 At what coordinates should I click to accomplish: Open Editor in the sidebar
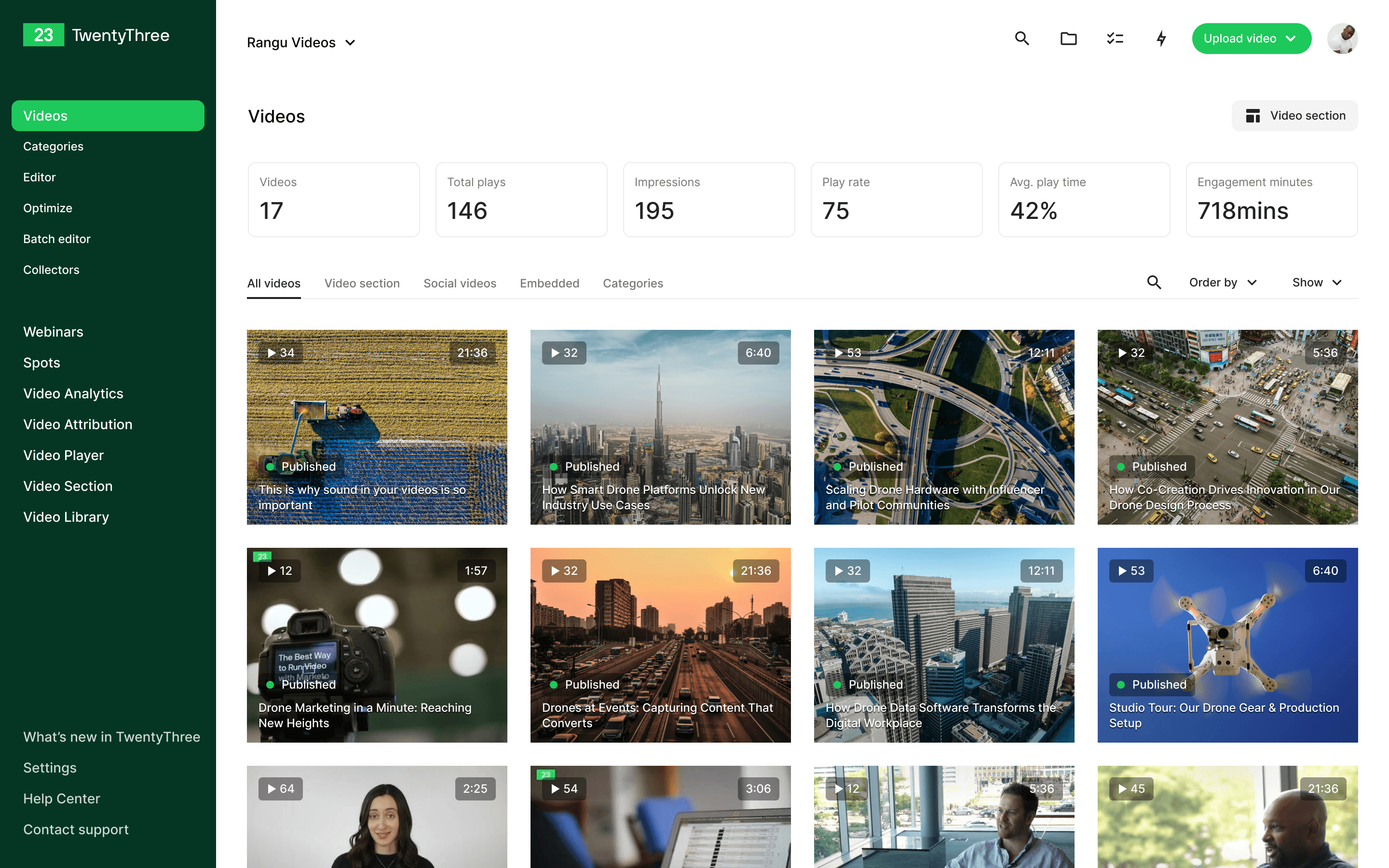click(x=40, y=177)
